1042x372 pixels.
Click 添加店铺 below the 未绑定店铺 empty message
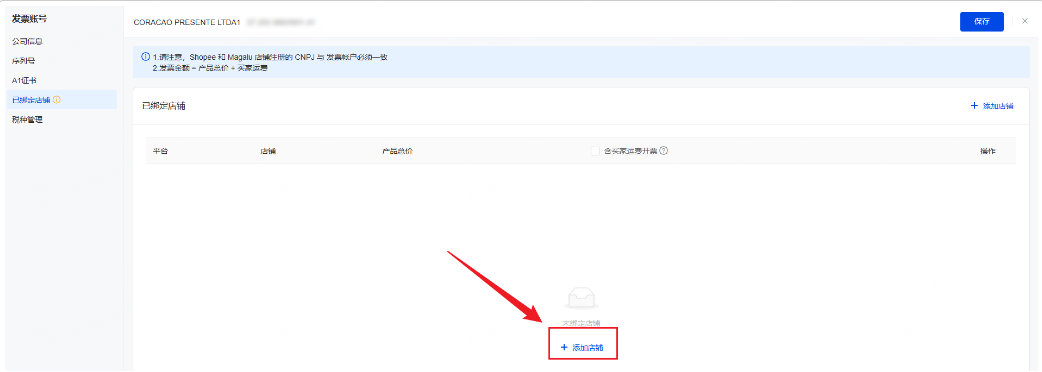[582, 347]
